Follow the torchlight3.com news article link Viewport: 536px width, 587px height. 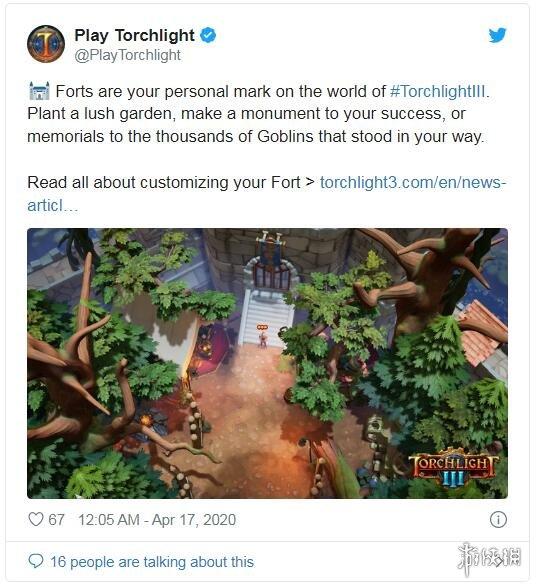[267, 194]
